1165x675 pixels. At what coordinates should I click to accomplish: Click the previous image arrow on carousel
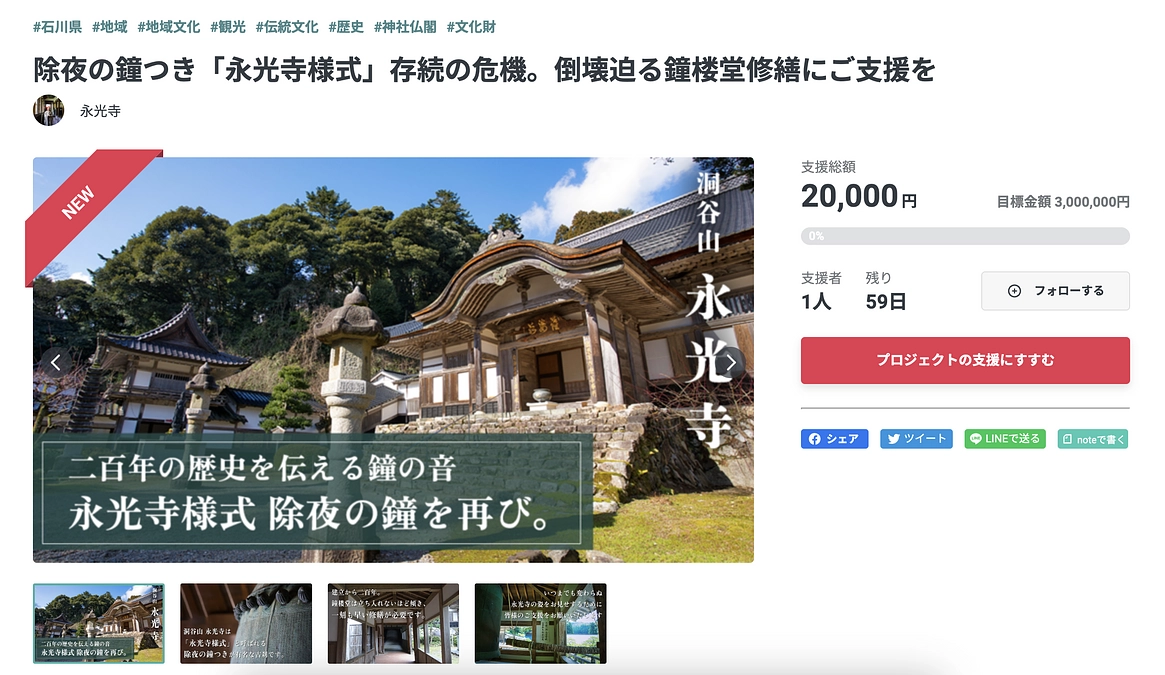(56, 362)
